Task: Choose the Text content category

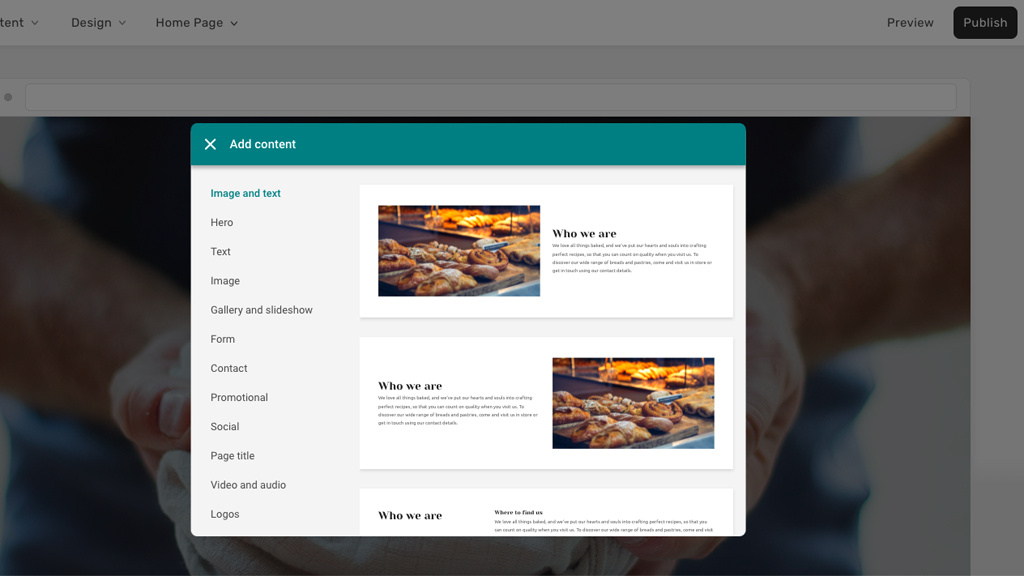Action: click(x=221, y=252)
